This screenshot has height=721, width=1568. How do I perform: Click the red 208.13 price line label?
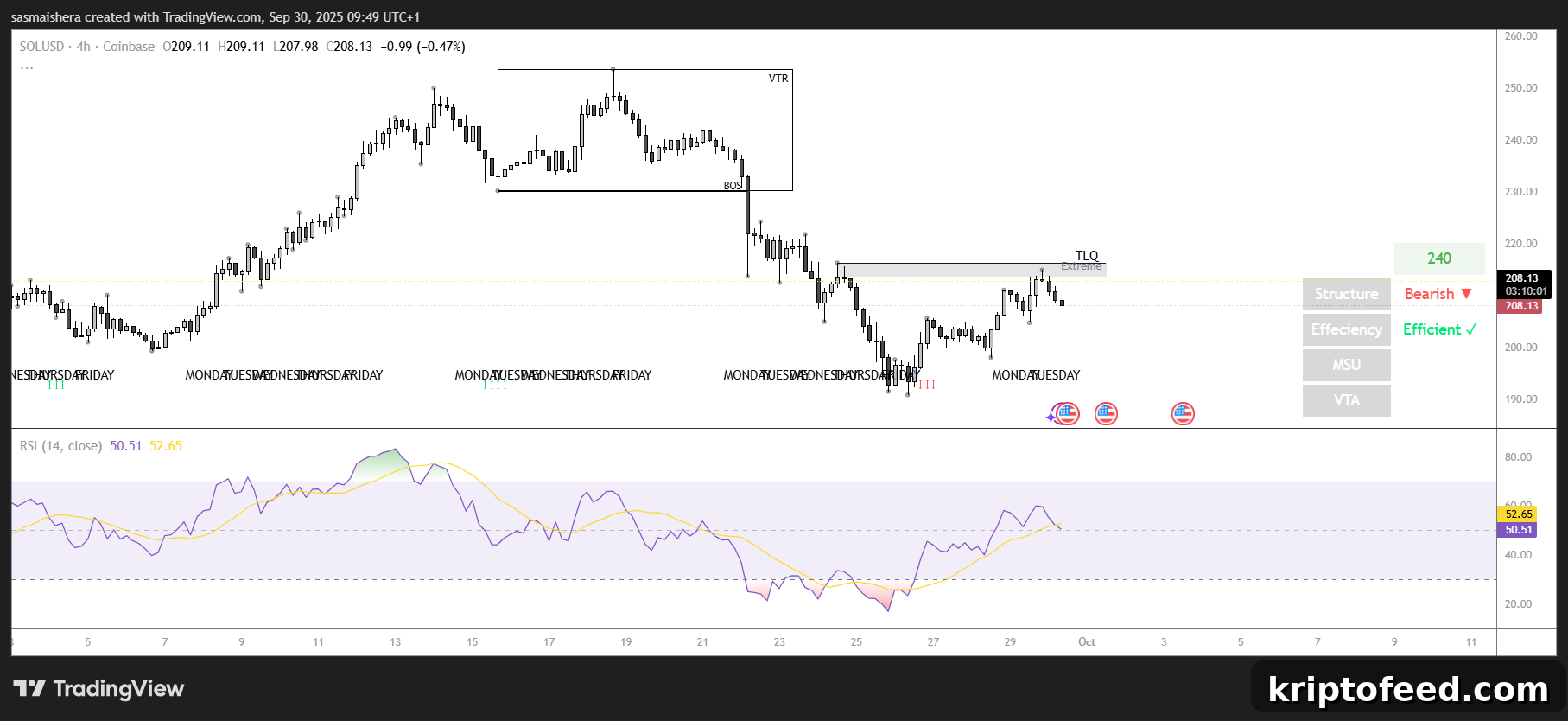[x=1520, y=306]
